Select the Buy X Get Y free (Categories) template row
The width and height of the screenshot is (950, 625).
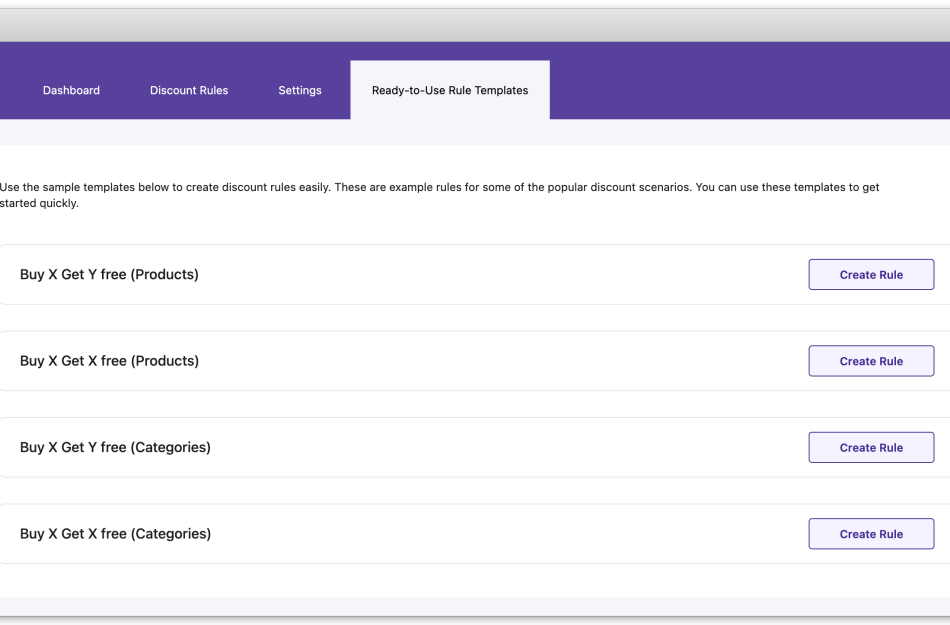115,447
